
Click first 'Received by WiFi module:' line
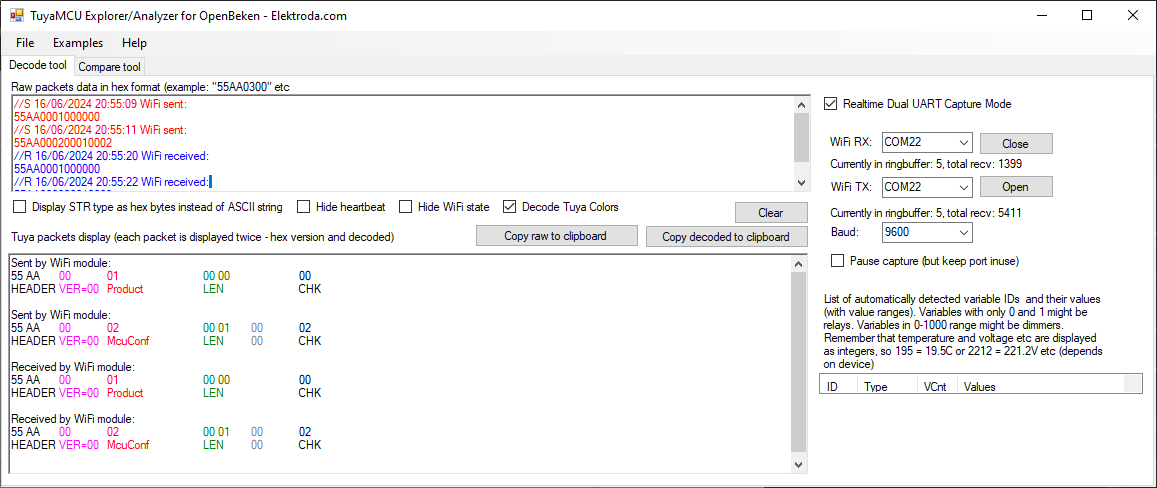(73, 366)
